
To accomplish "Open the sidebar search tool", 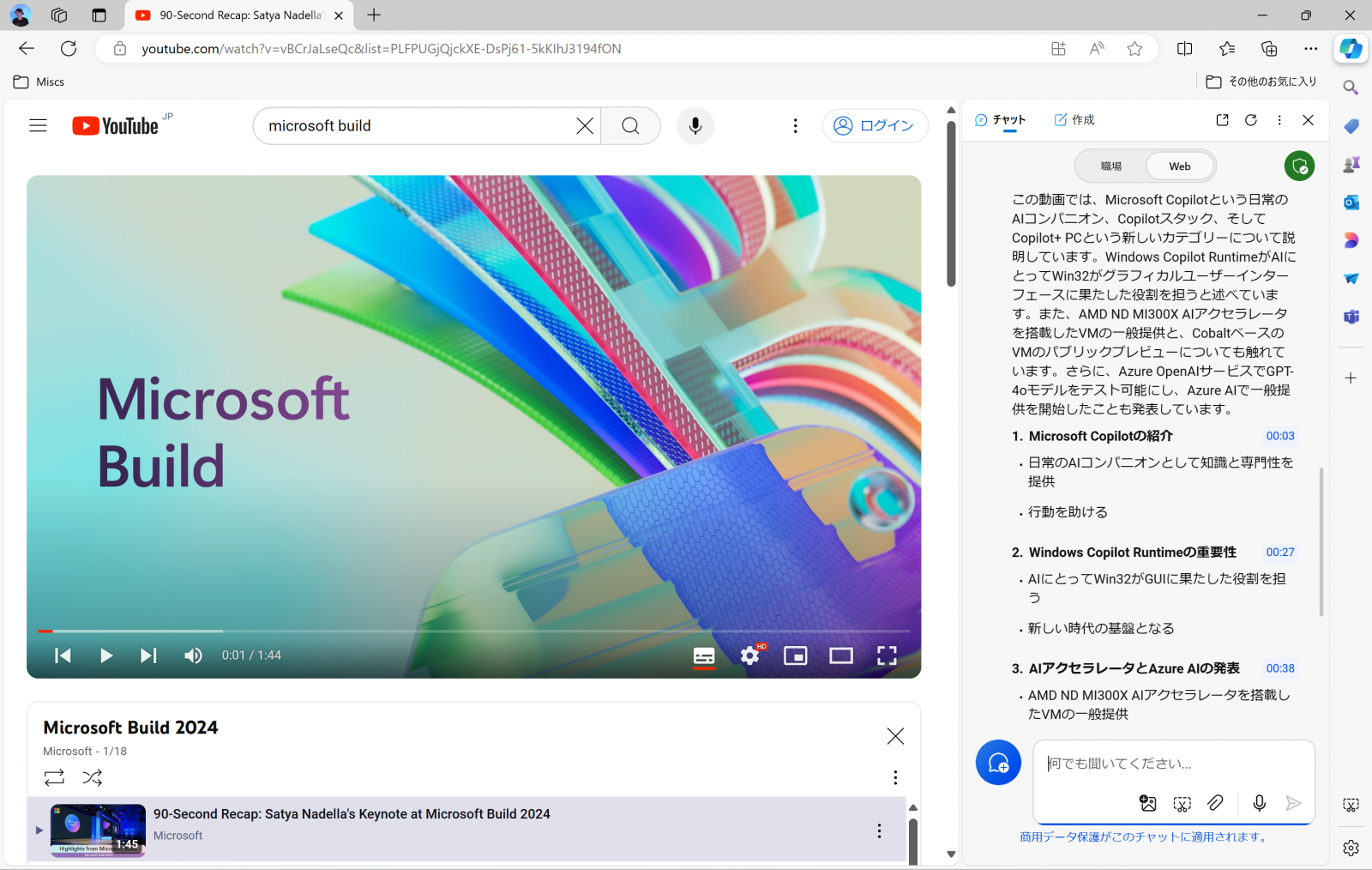I will point(1351,88).
